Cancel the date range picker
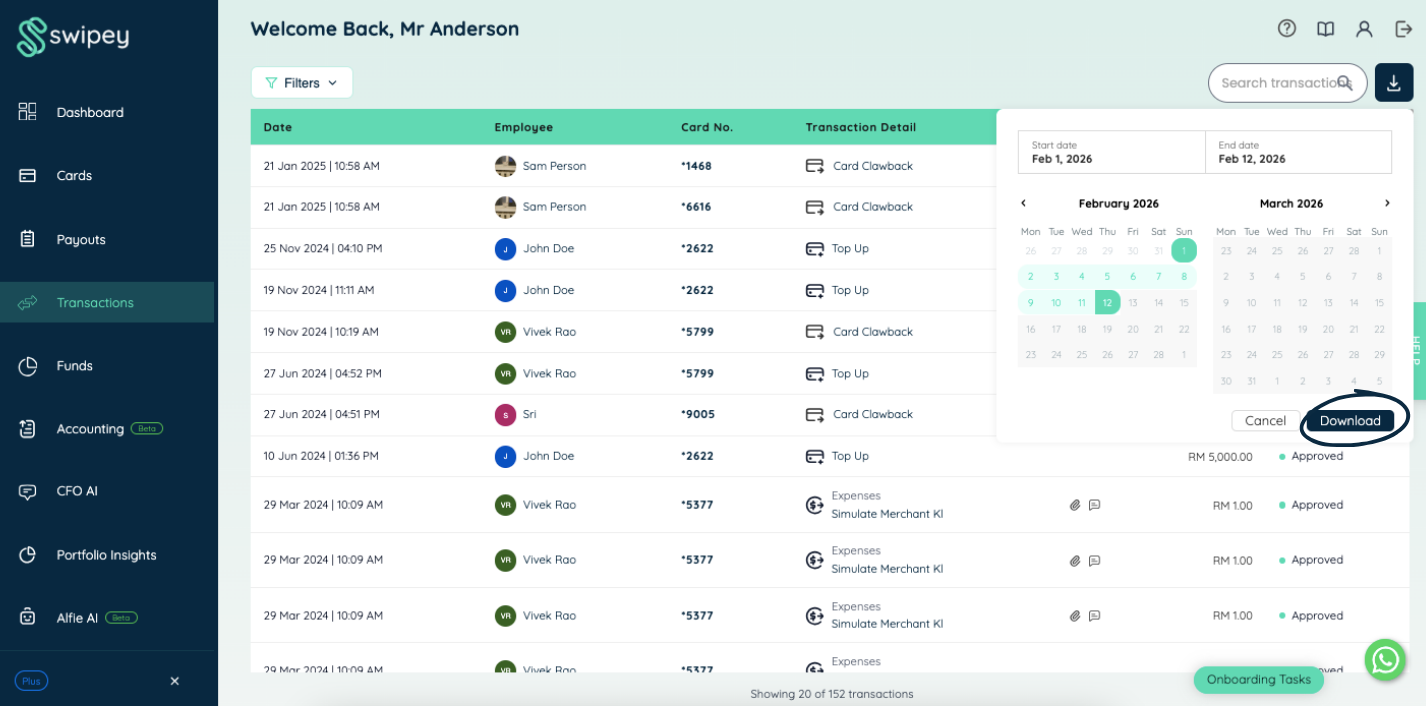Viewport: 1426px width, 706px height. click(x=1265, y=421)
